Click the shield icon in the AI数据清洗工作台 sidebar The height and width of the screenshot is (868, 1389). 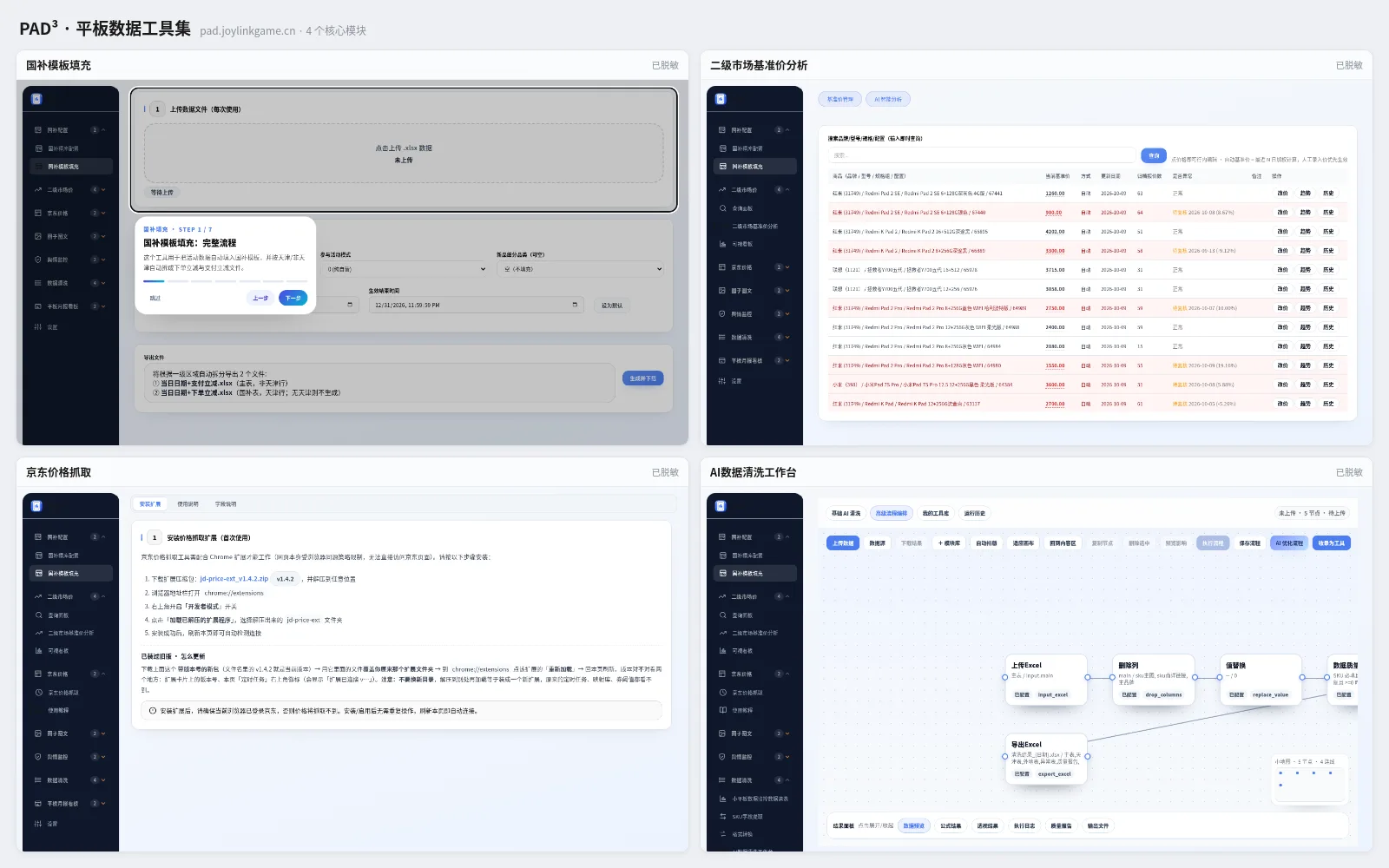(x=722, y=757)
